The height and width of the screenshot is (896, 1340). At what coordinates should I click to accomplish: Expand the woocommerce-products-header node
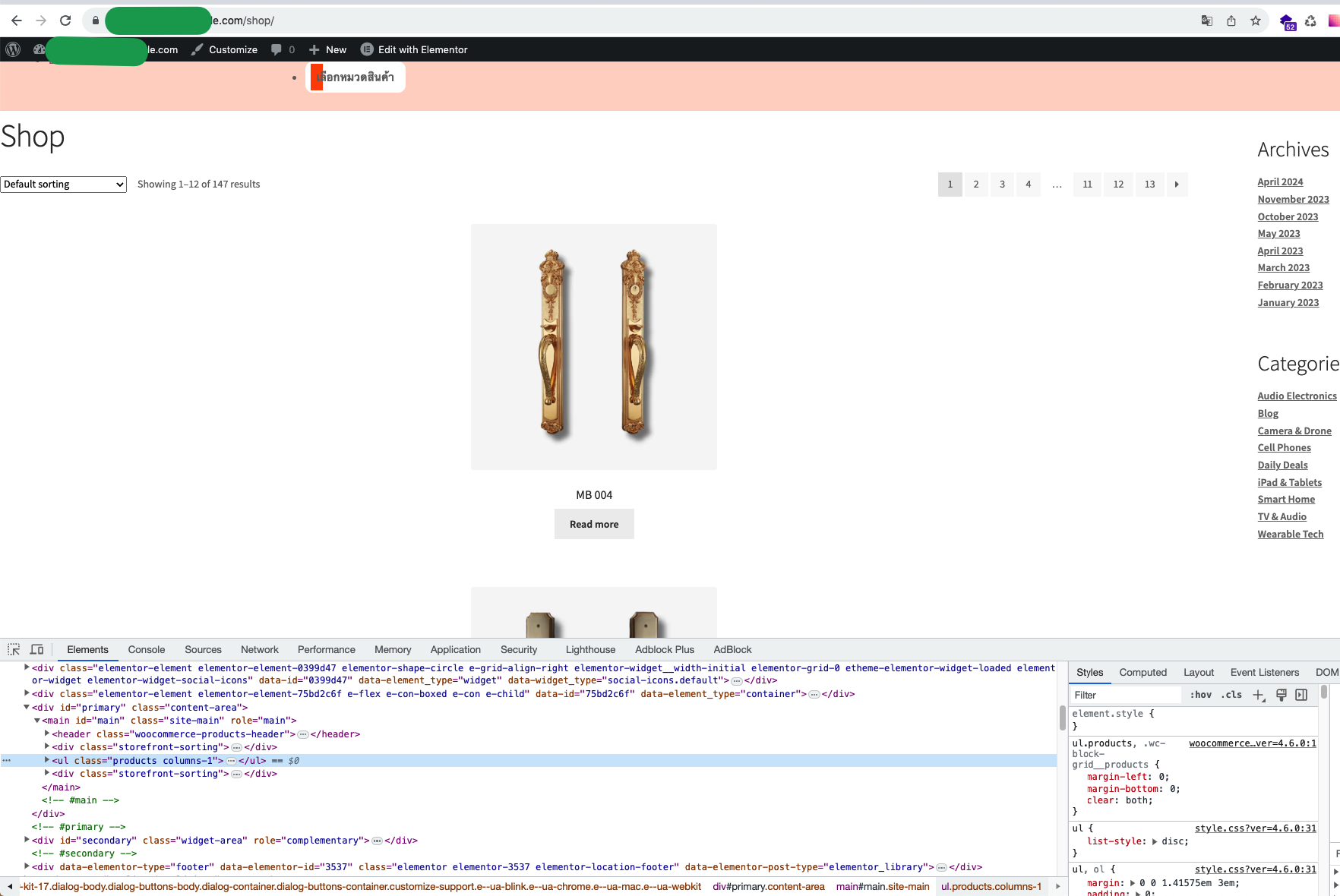(x=47, y=734)
